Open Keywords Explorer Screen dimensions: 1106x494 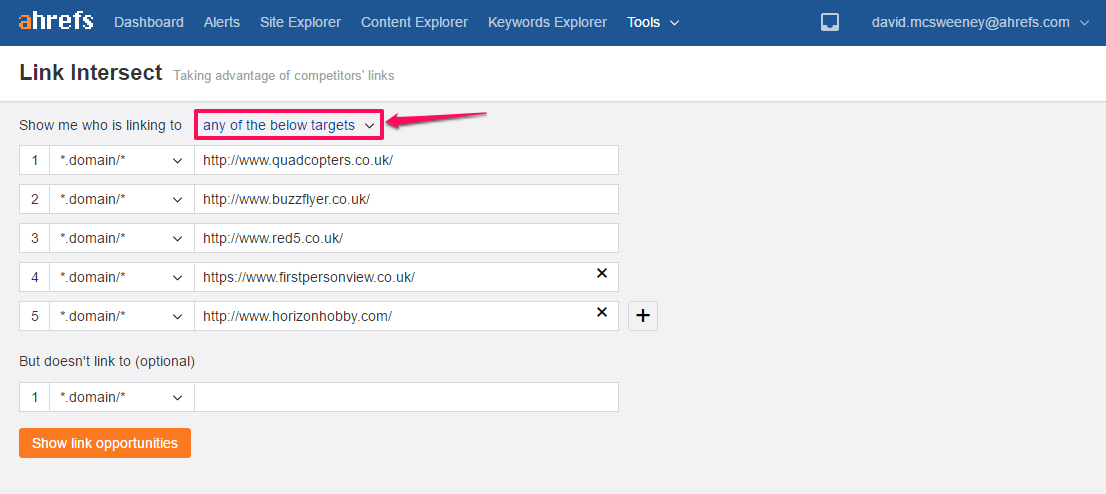547,23
